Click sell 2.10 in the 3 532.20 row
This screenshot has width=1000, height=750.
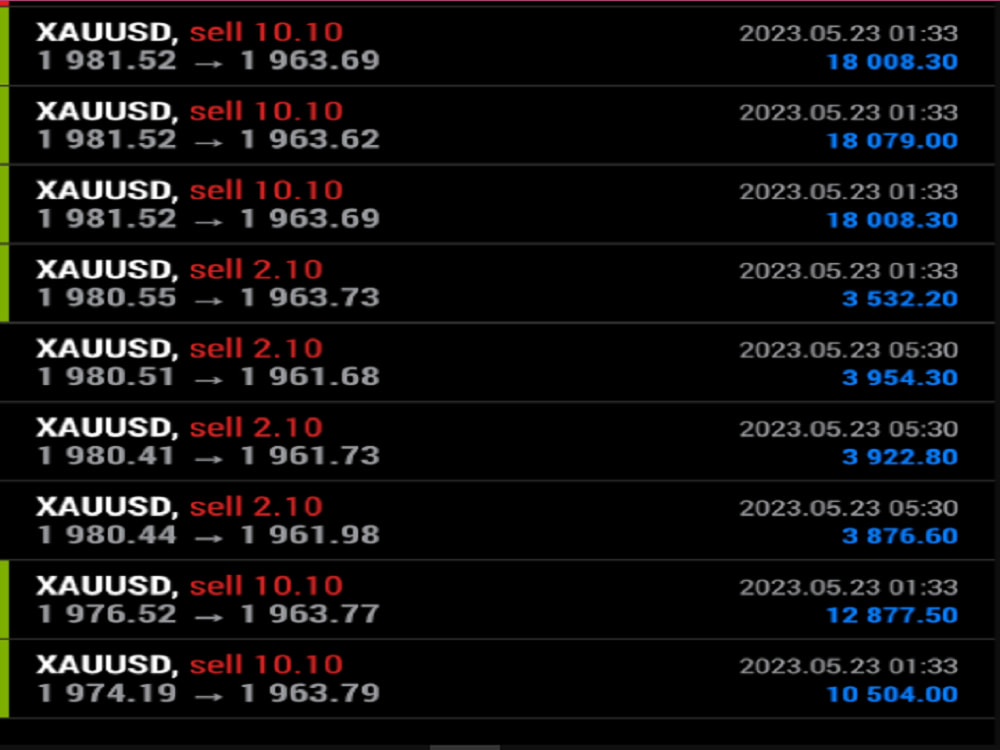pos(256,269)
